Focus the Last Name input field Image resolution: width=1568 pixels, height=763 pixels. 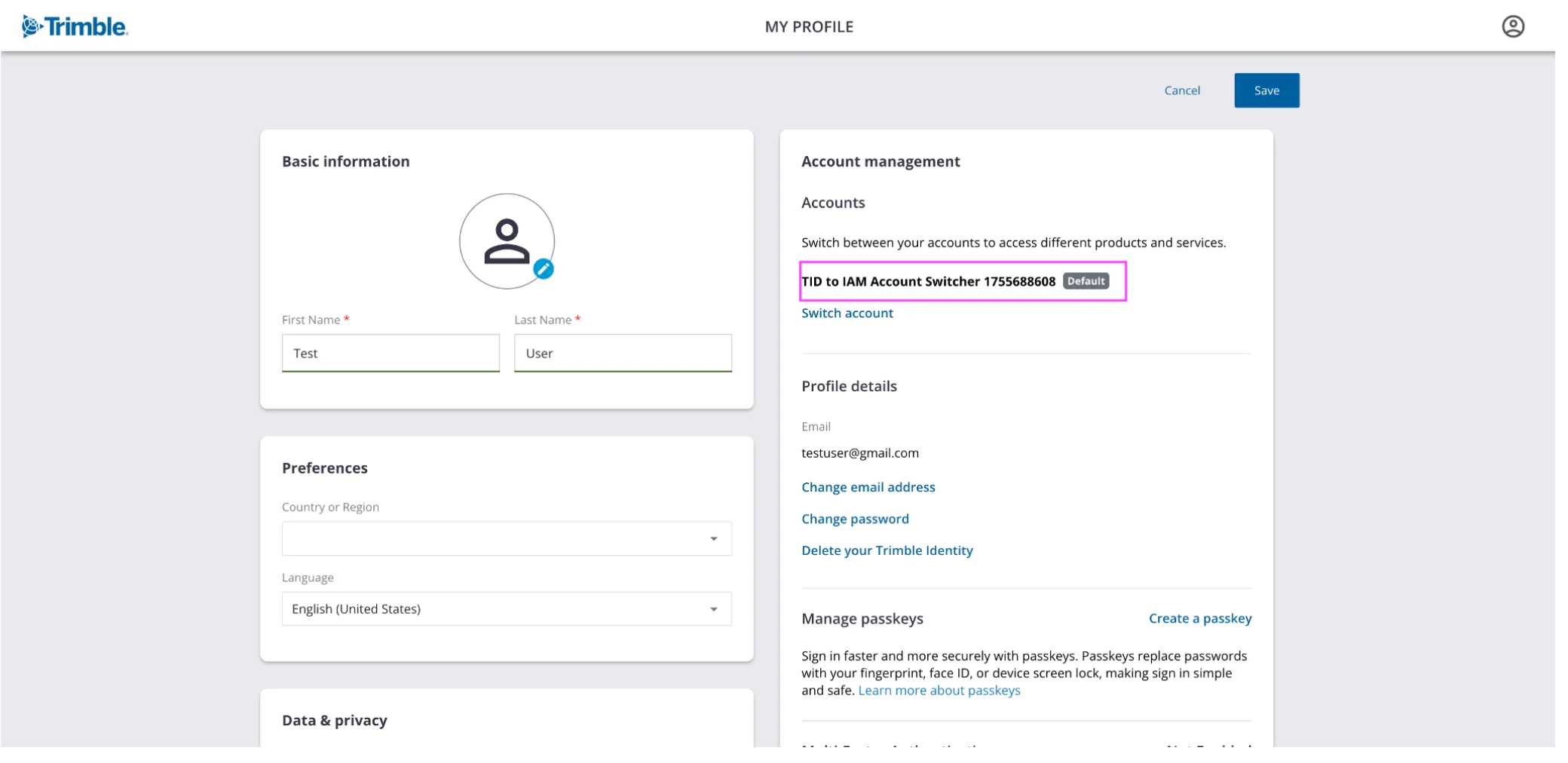[623, 353]
